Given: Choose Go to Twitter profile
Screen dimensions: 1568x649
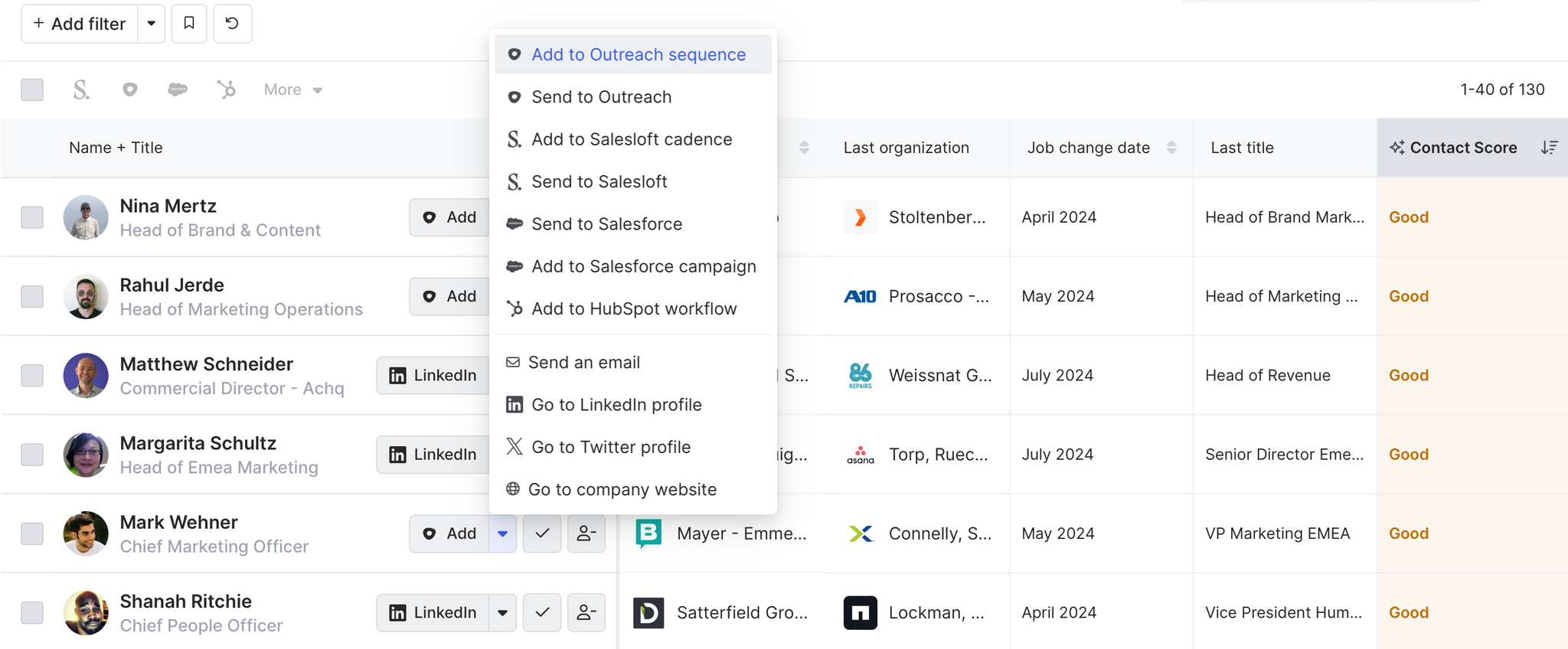Looking at the screenshot, I should pos(633,447).
